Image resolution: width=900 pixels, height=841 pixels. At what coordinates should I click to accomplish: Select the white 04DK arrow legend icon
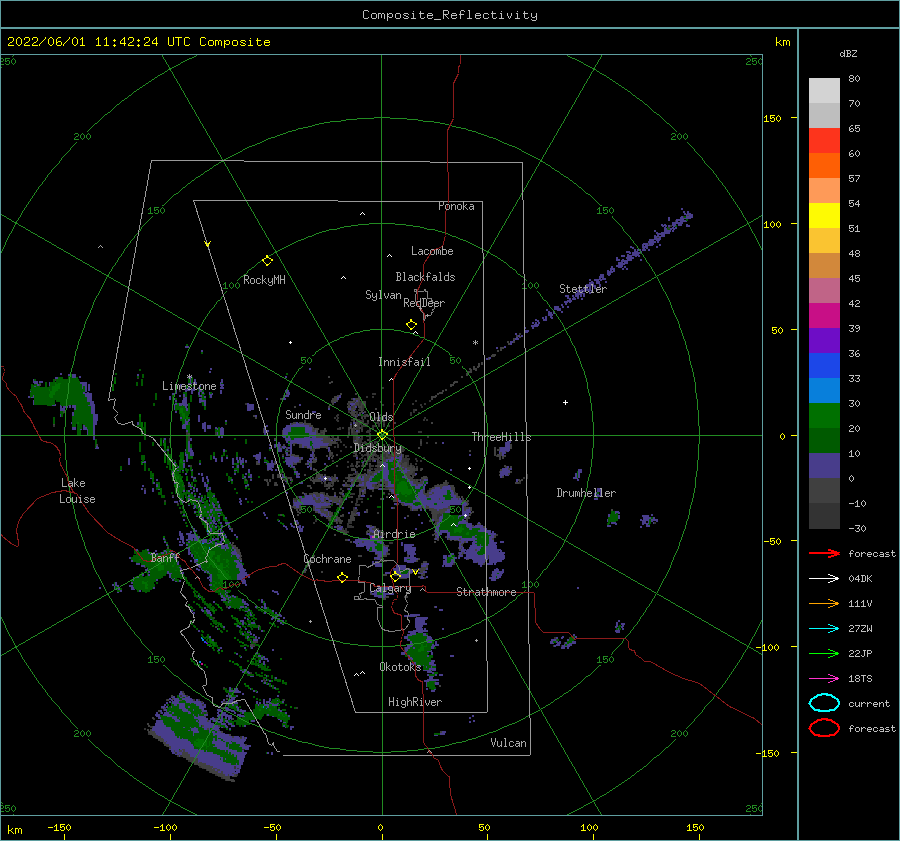pyautogui.click(x=824, y=579)
